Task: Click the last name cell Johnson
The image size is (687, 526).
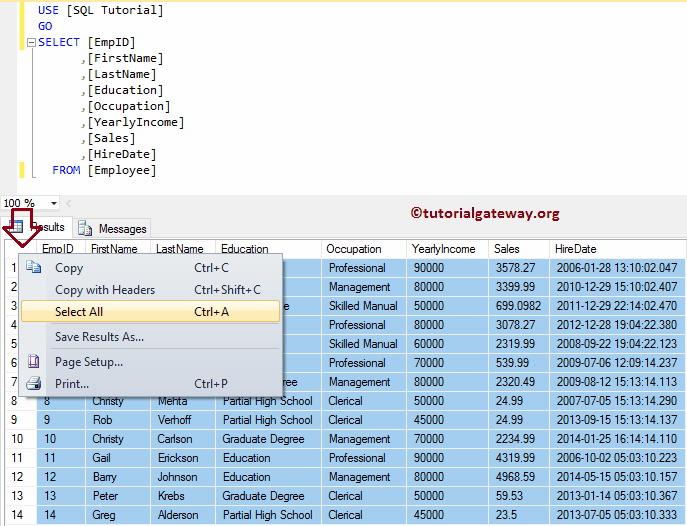Action: tap(183, 477)
